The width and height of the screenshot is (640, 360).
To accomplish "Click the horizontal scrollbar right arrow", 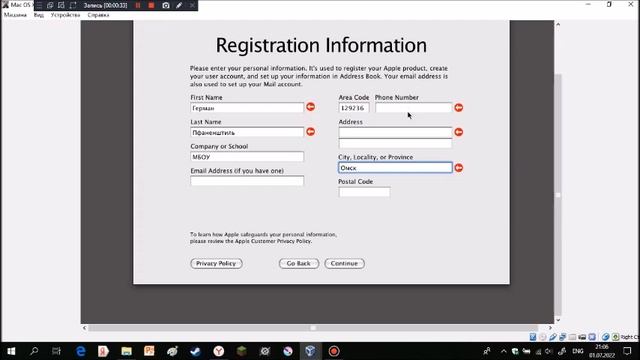I will (x=550, y=328).
